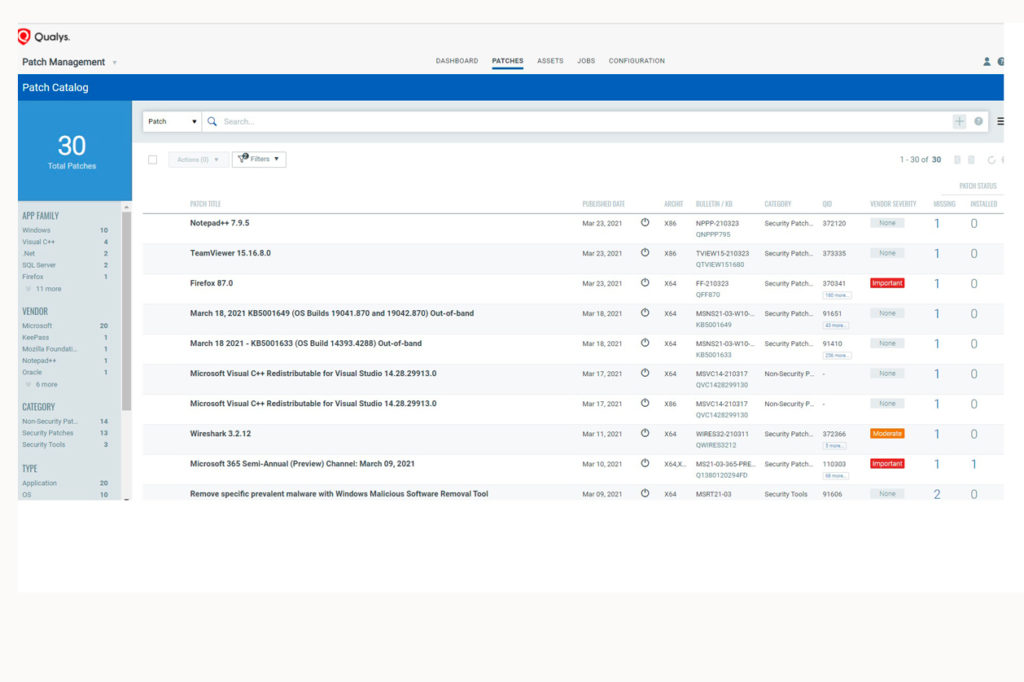Open the TeamViewer 15.16.8.0 patch
This screenshot has height=682, width=1024.
click(x=230, y=253)
